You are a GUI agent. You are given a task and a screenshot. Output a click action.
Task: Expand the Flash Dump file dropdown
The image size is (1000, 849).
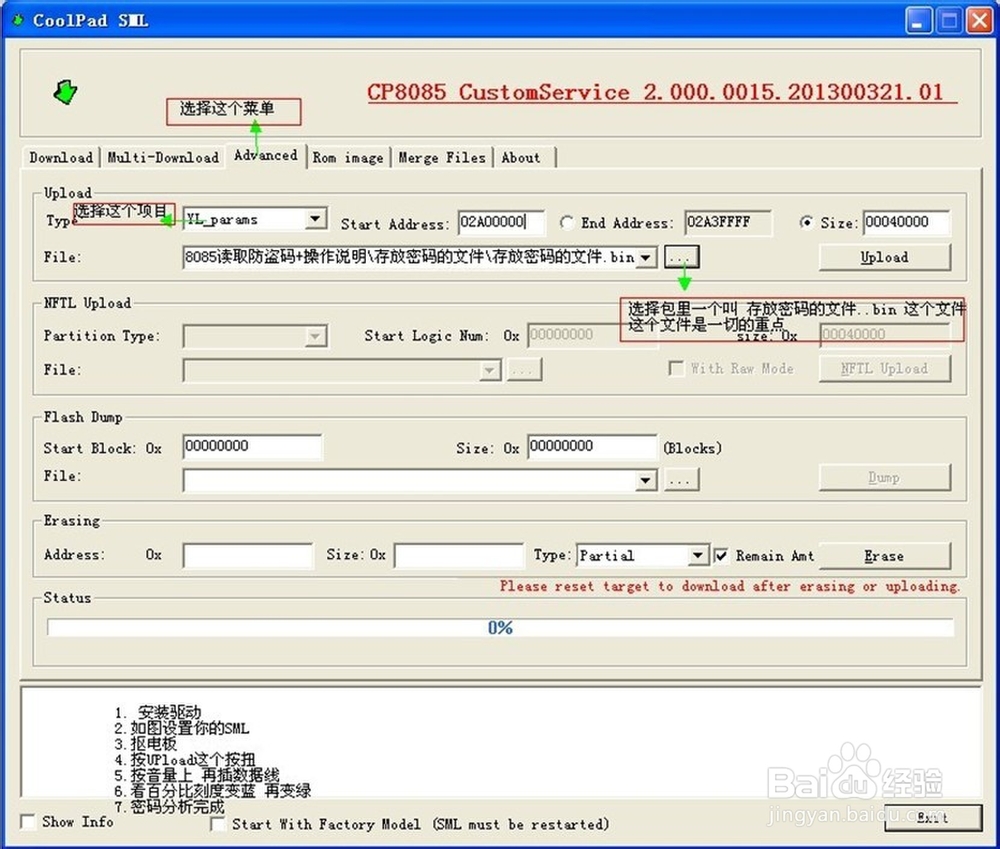coord(645,480)
